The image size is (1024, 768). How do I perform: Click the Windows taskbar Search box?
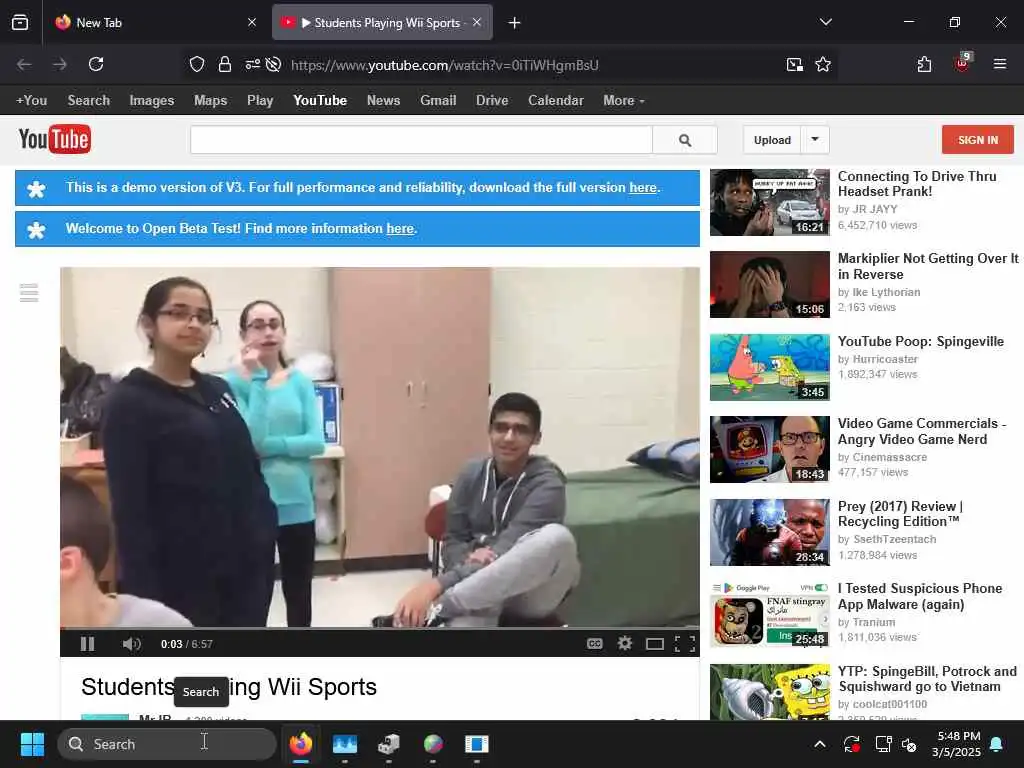tap(167, 744)
